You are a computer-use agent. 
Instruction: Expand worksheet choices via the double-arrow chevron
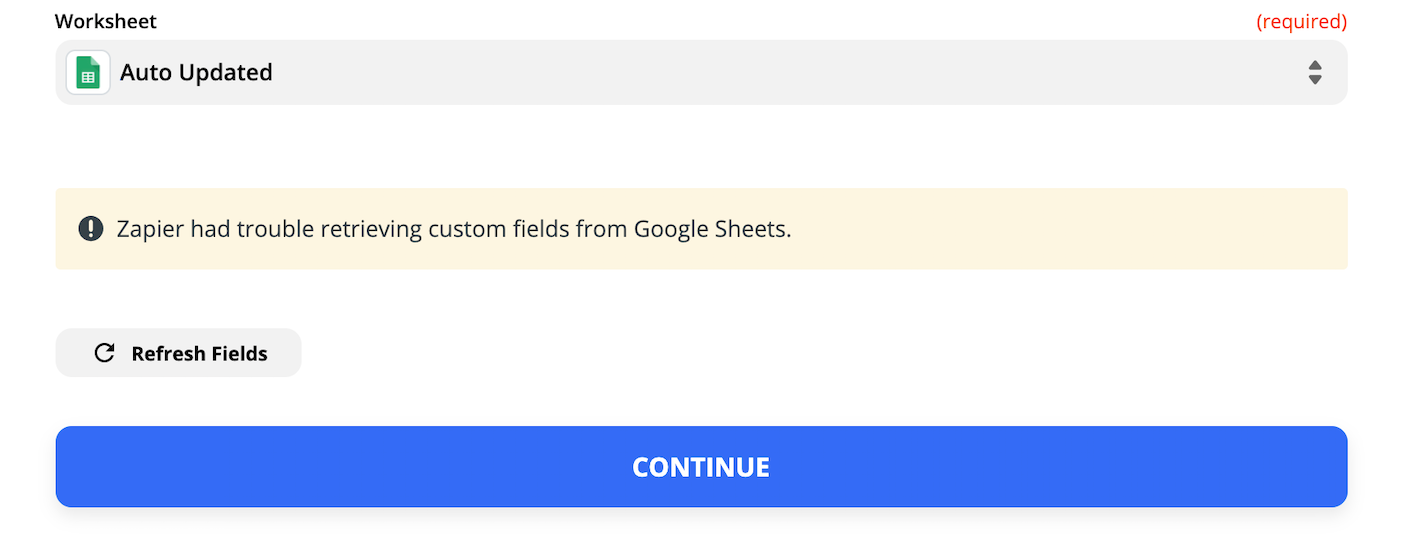(1315, 72)
